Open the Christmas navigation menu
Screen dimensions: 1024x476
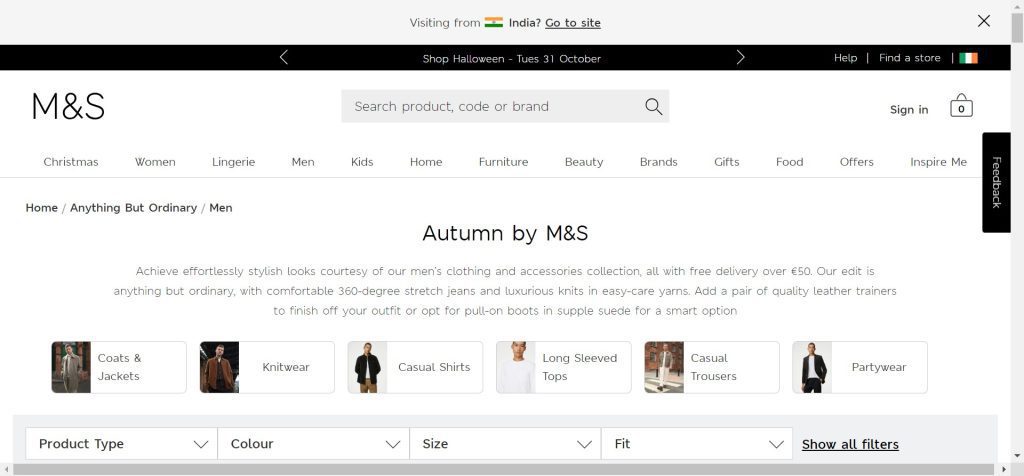(71, 162)
